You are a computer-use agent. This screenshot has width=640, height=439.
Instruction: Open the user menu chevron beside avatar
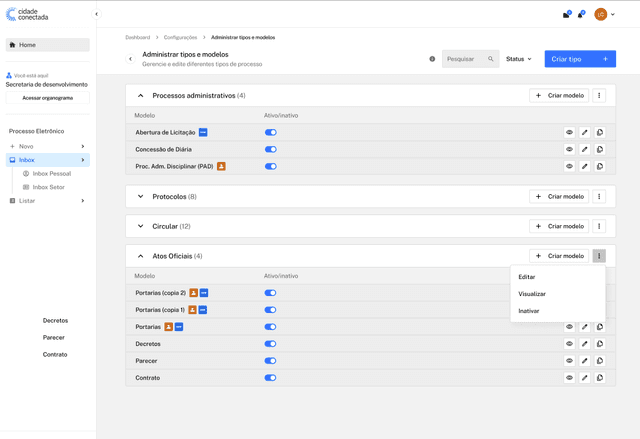tap(613, 14)
